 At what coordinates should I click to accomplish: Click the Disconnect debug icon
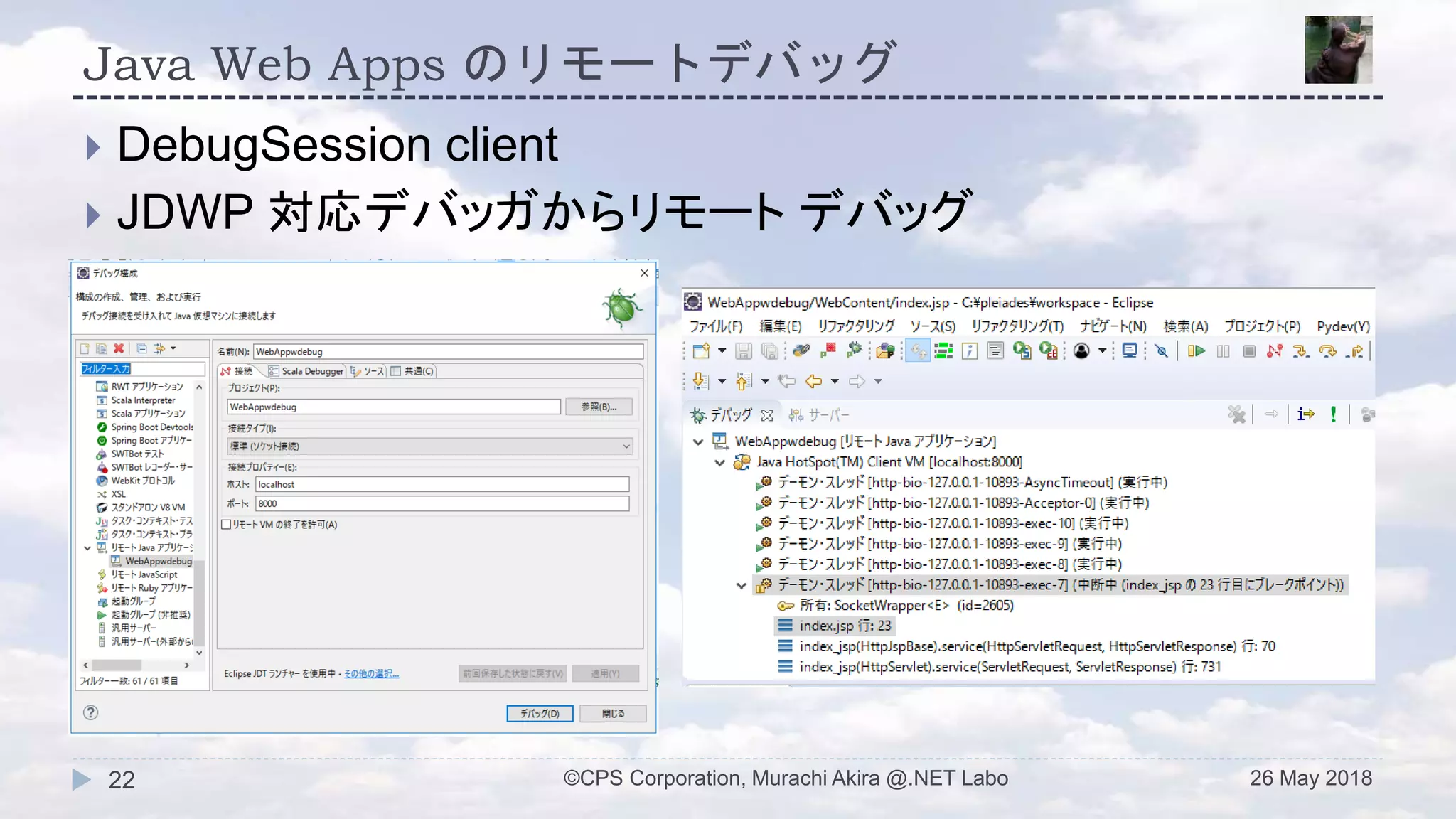point(1275,350)
